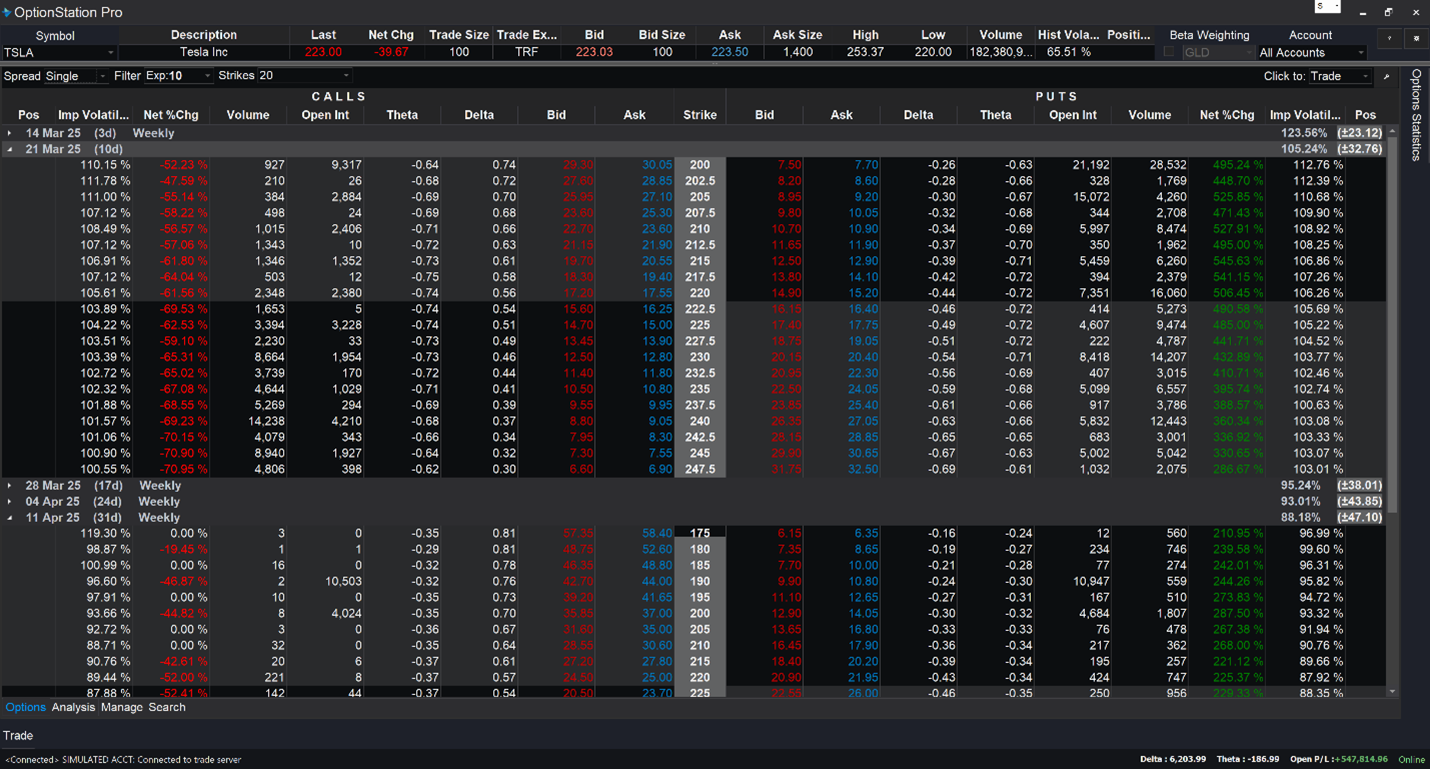1430x769 pixels.
Task: Collapse the 21 Mar 25 Weekly expiration group
Action: [10, 148]
